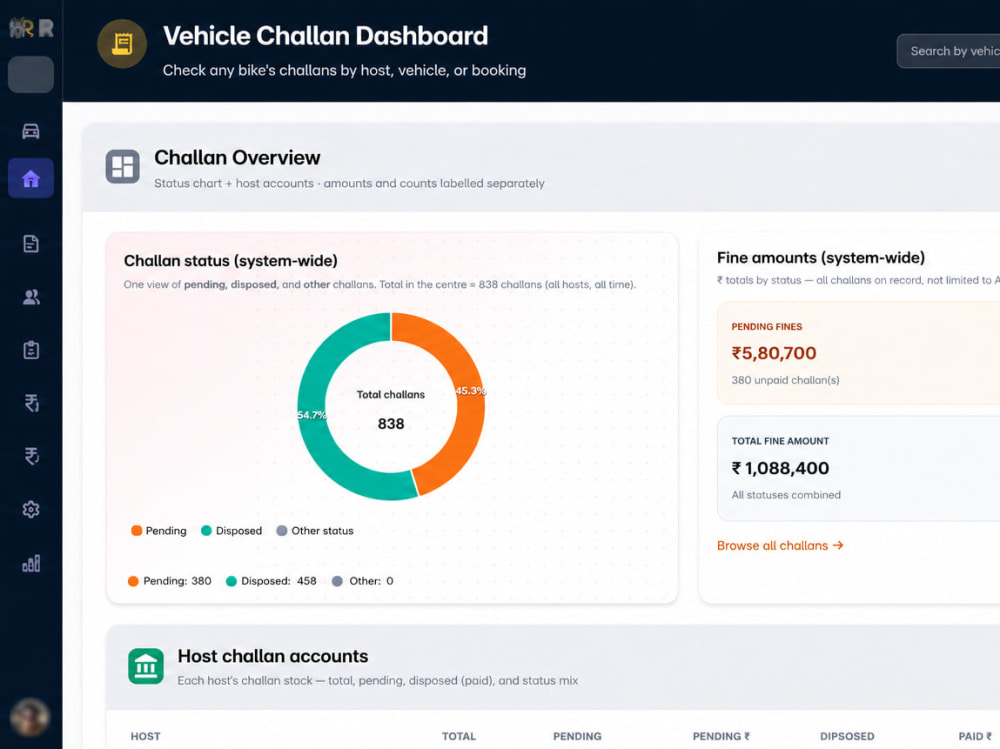Follow the Browse all challans link

coord(780,545)
